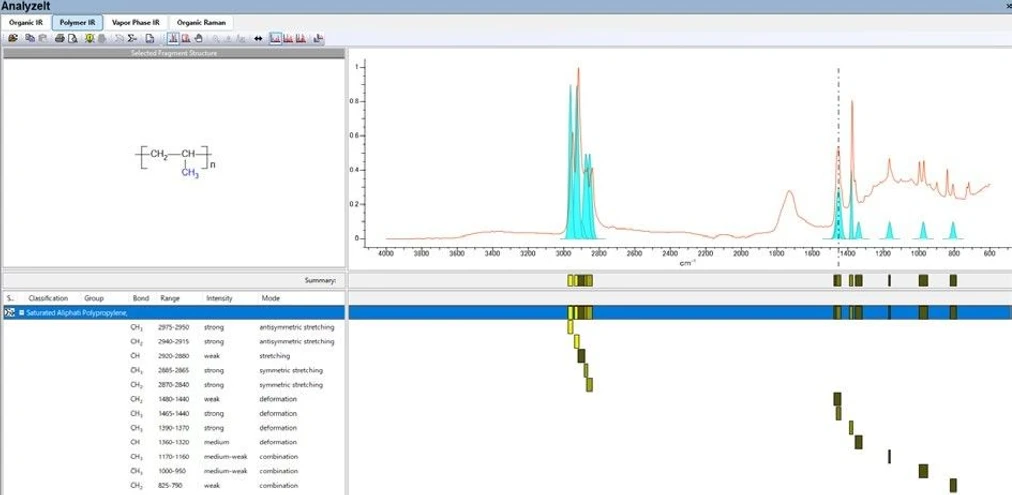
Task: Click the Copy toolbar icon
Action: tap(30, 38)
